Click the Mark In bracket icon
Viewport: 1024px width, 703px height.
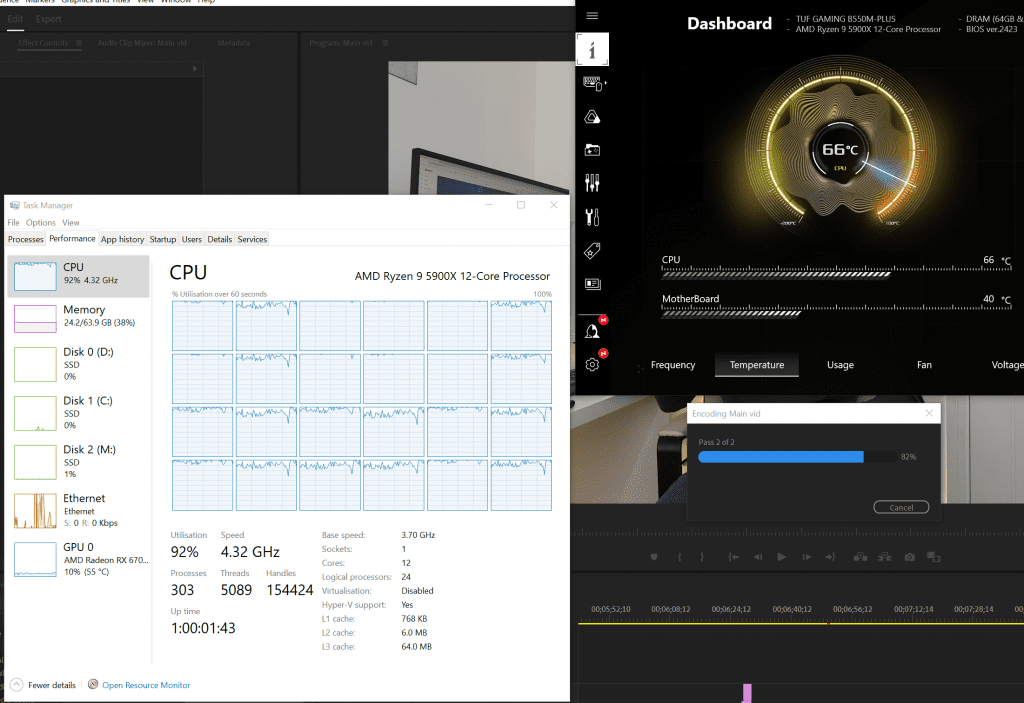[x=679, y=557]
